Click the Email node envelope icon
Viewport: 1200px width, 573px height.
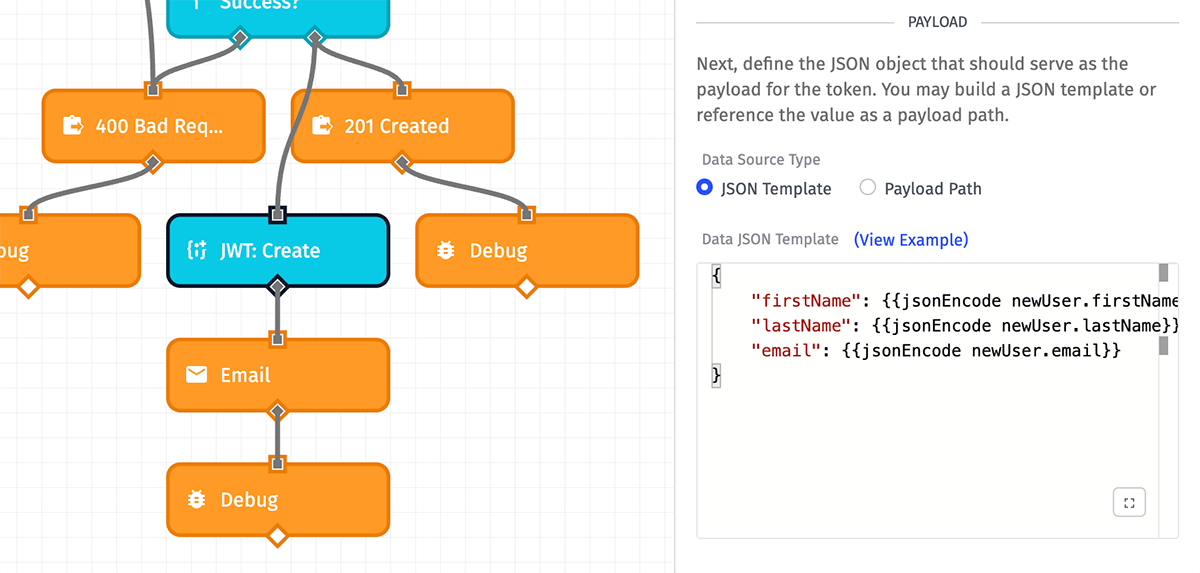(197, 375)
